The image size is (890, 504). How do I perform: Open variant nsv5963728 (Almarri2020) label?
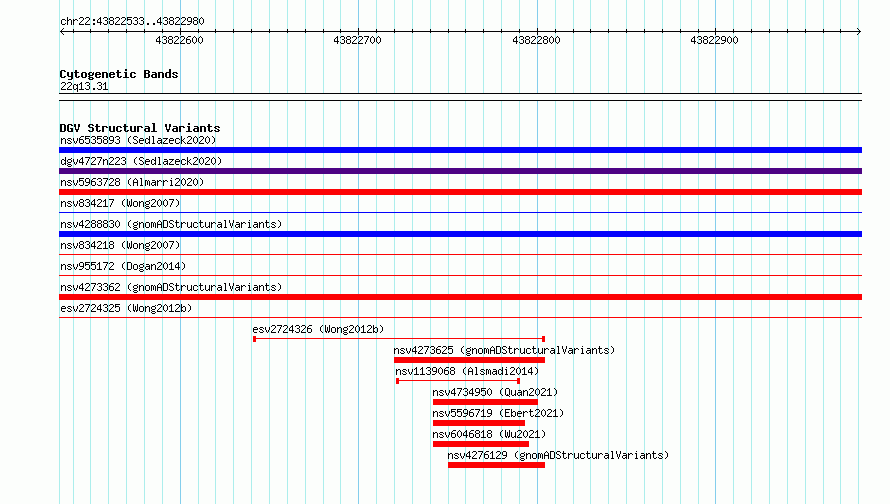pos(132,182)
